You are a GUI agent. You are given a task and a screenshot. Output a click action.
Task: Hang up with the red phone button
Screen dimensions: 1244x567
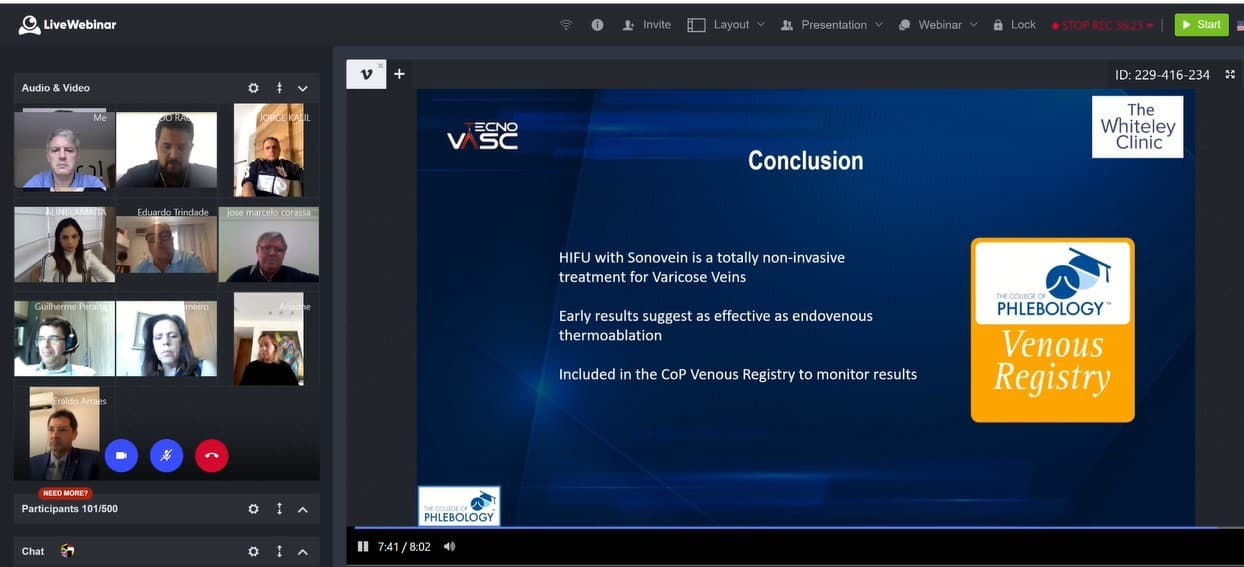212,456
